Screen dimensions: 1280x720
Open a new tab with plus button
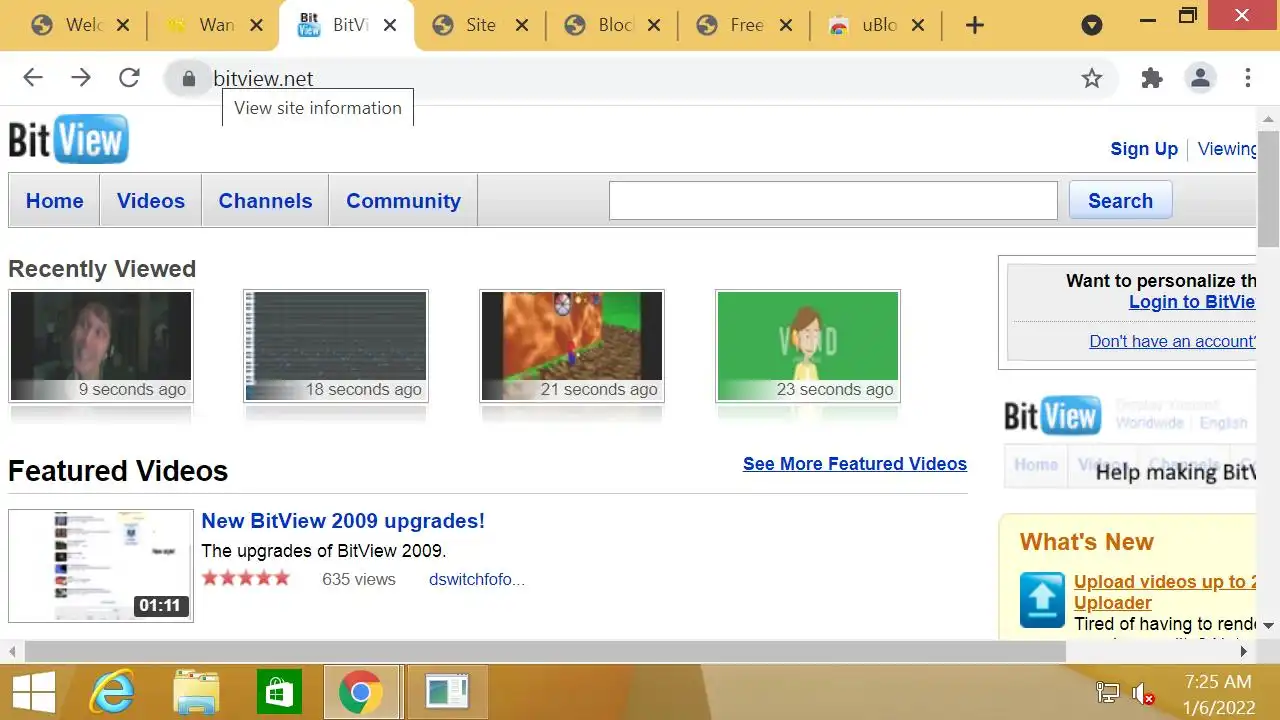(x=975, y=26)
